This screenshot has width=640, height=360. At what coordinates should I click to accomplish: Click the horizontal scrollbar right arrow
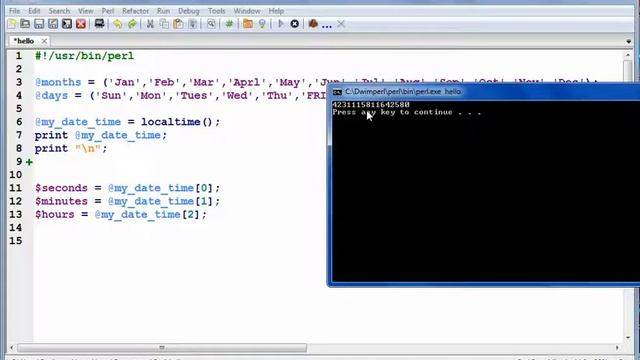(x=617, y=348)
